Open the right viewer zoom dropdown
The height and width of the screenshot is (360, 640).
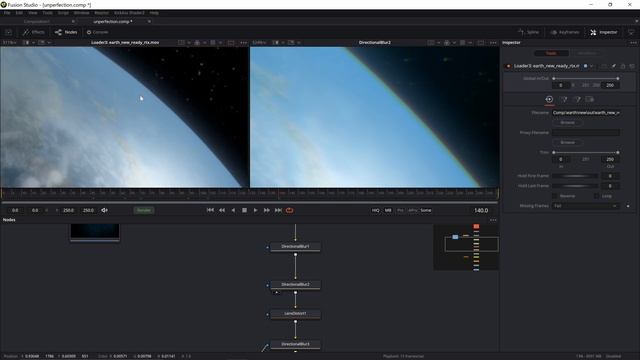(260, 42)
